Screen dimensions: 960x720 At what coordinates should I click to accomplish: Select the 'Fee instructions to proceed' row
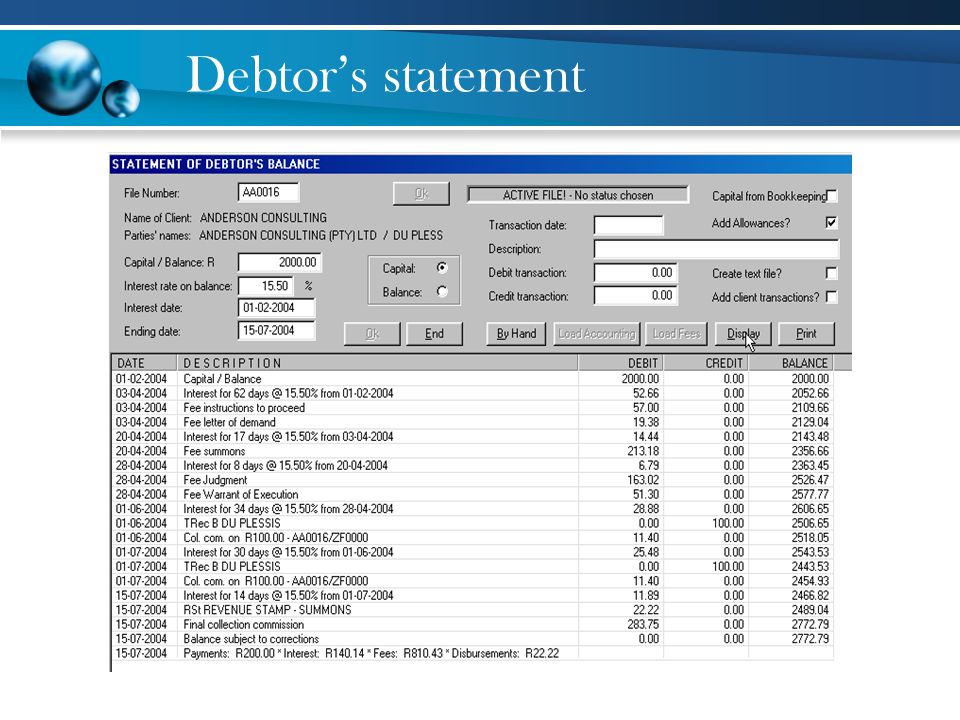click(473, 408)
